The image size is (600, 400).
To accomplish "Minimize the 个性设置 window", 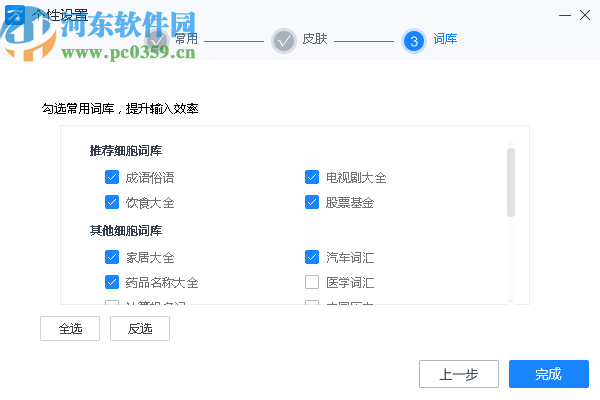I will click(x=565, y=15).
